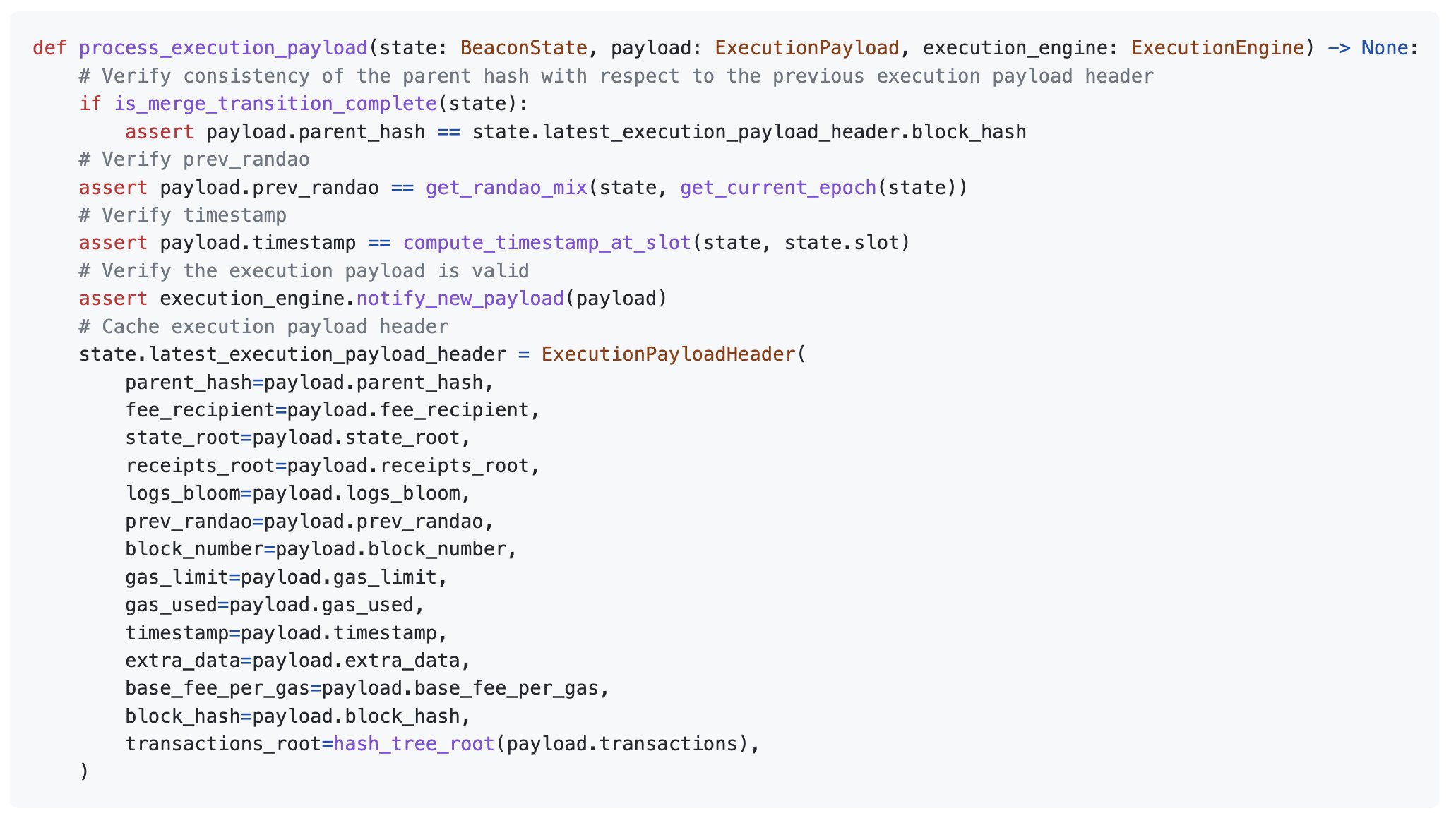Screen dimensions: 1456x823
Task: Click the block_hash keyword argument line
Action: click(x=298, y=716)
